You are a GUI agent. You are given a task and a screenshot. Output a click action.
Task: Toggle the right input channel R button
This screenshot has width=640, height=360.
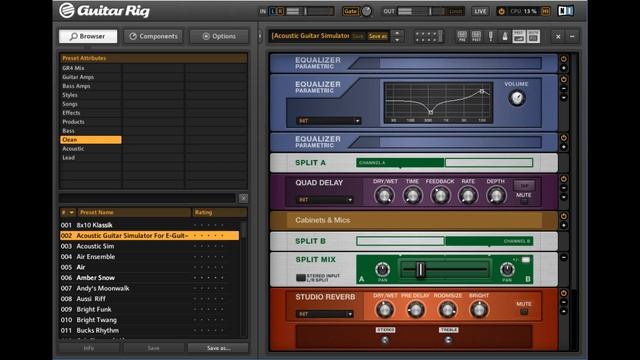coord(280,11)
